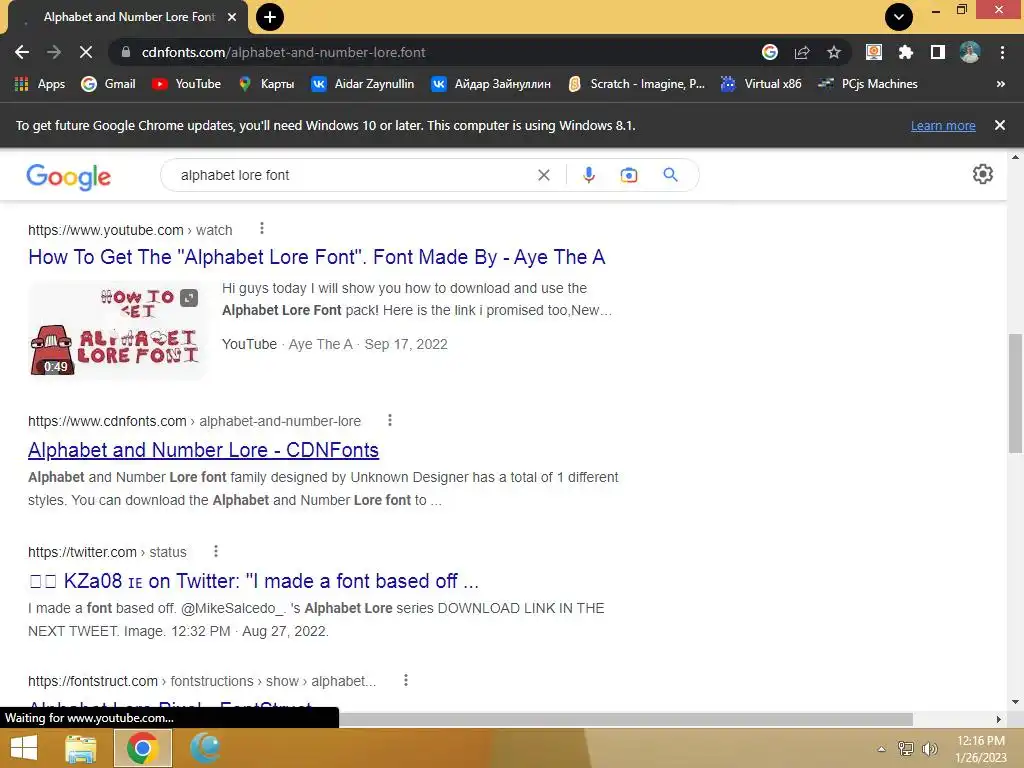Open the Extensions puzzle icon
This screenshot has width=1024, height=768.
pyautogui.click(x=906, y=52)
